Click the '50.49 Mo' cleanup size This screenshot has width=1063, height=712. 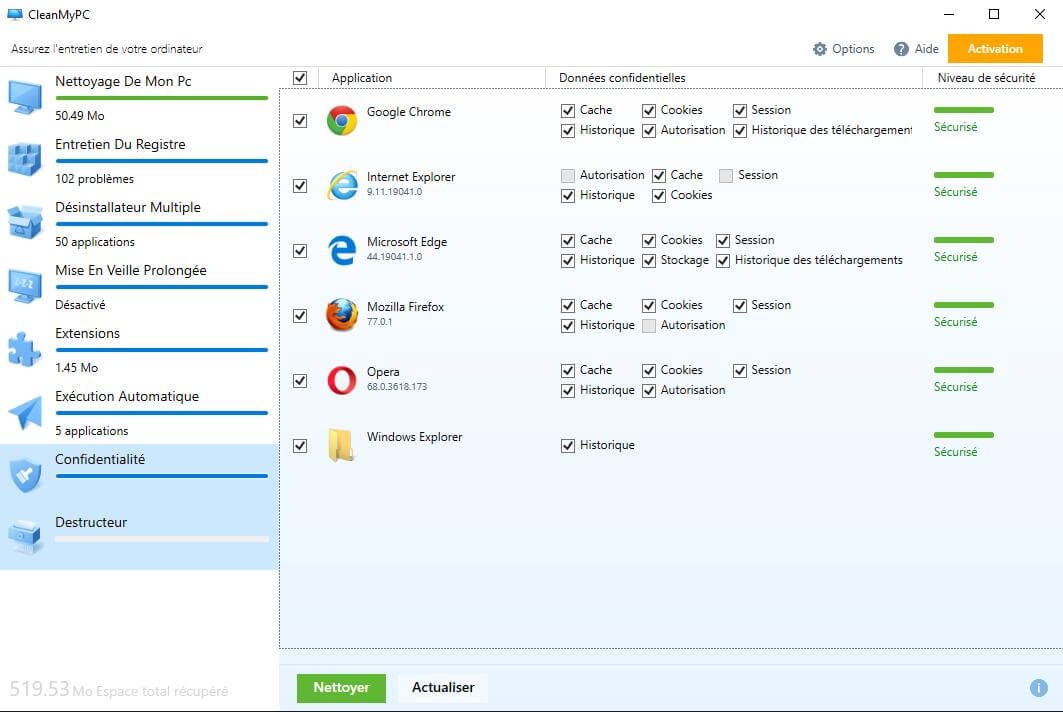(79, 116)
